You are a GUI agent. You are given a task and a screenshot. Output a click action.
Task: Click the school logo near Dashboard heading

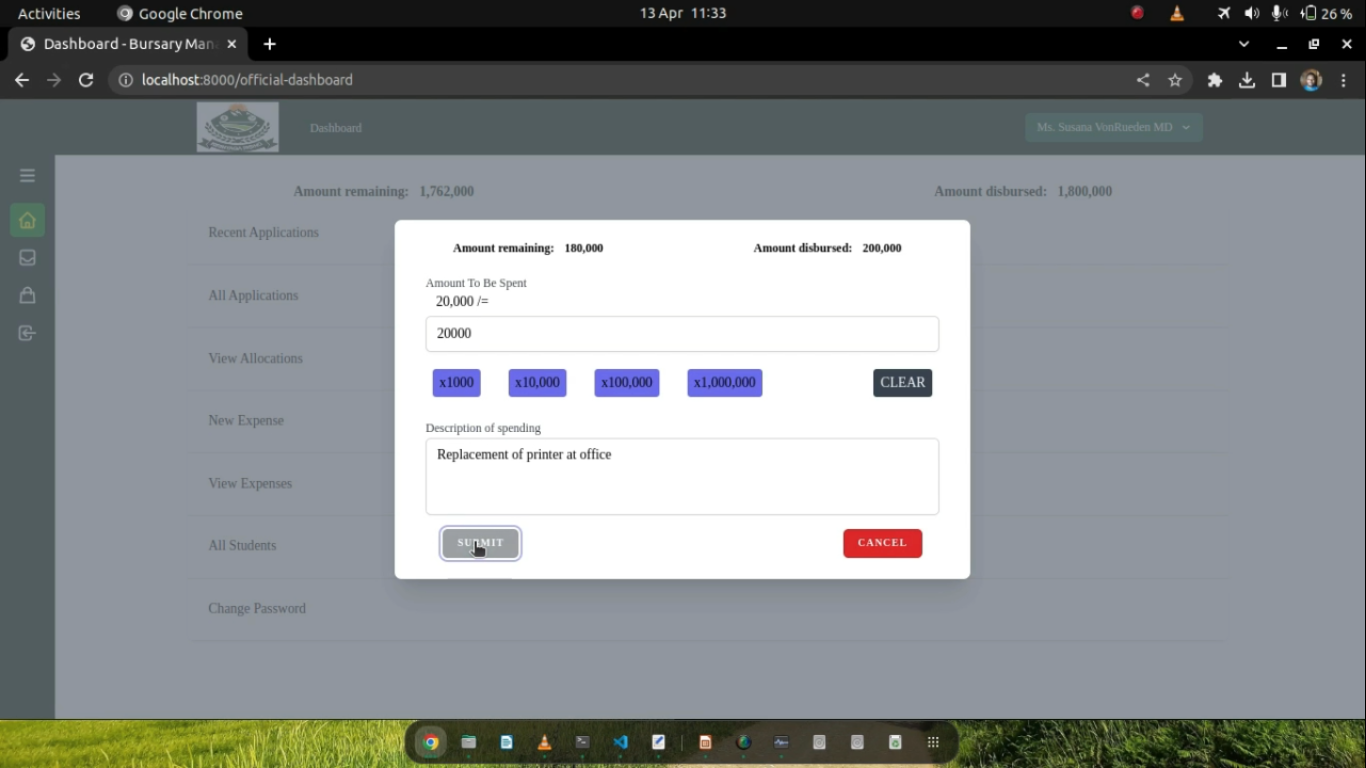[237, 127]
